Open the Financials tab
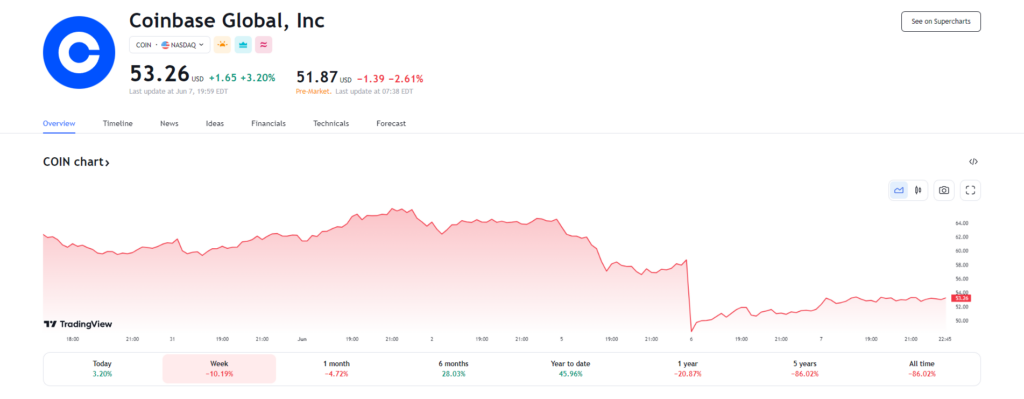This screenshot has height=399, width=1024. click(x=268, y=123)
